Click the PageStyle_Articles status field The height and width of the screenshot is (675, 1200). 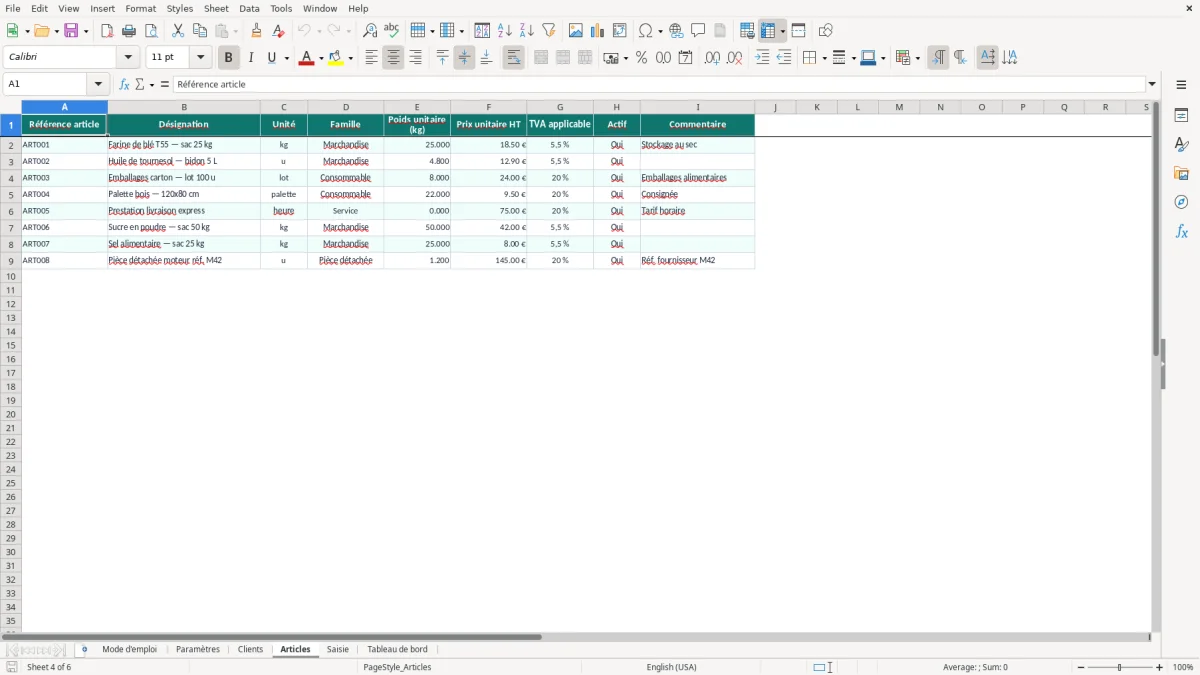(x=397, y=667)
